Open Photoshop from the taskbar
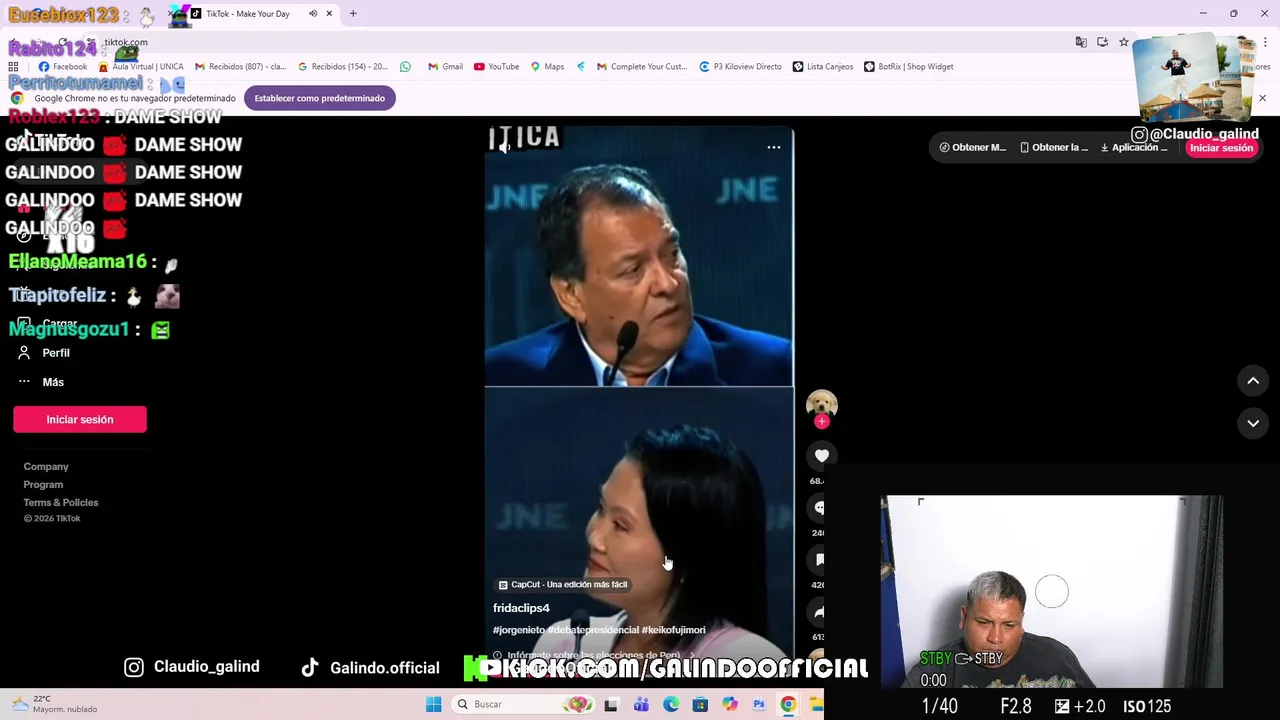The image size is (1280, 720). coord(759,705)
